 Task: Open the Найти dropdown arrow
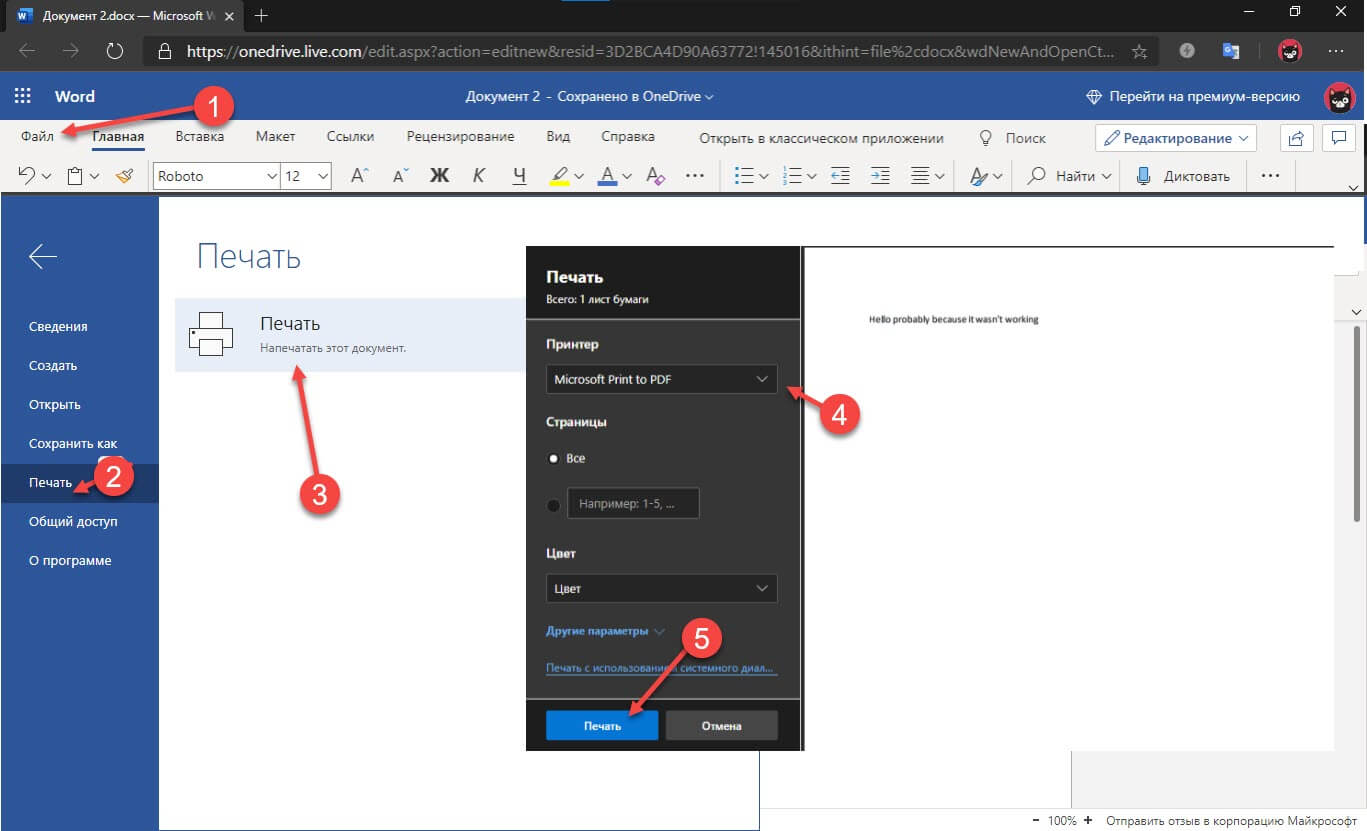point(1106,176)
